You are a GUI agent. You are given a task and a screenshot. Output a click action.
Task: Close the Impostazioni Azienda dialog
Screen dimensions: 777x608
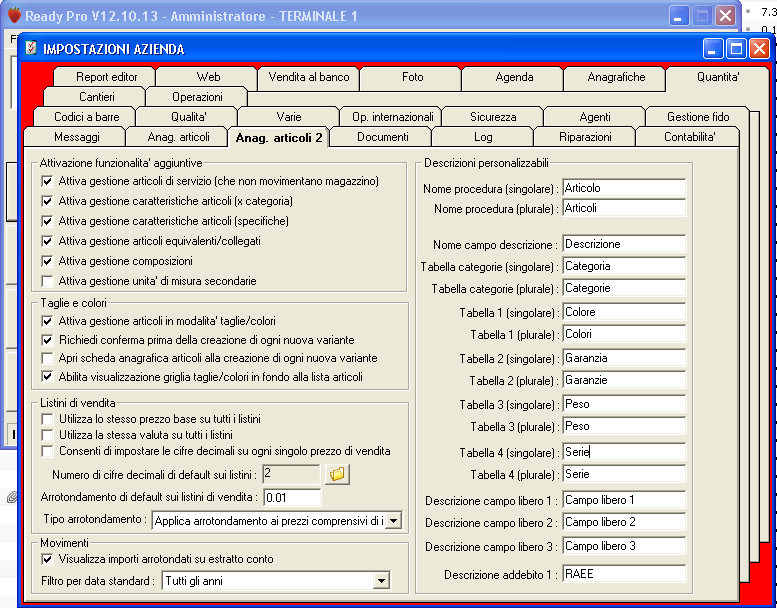tap(759, 49)
